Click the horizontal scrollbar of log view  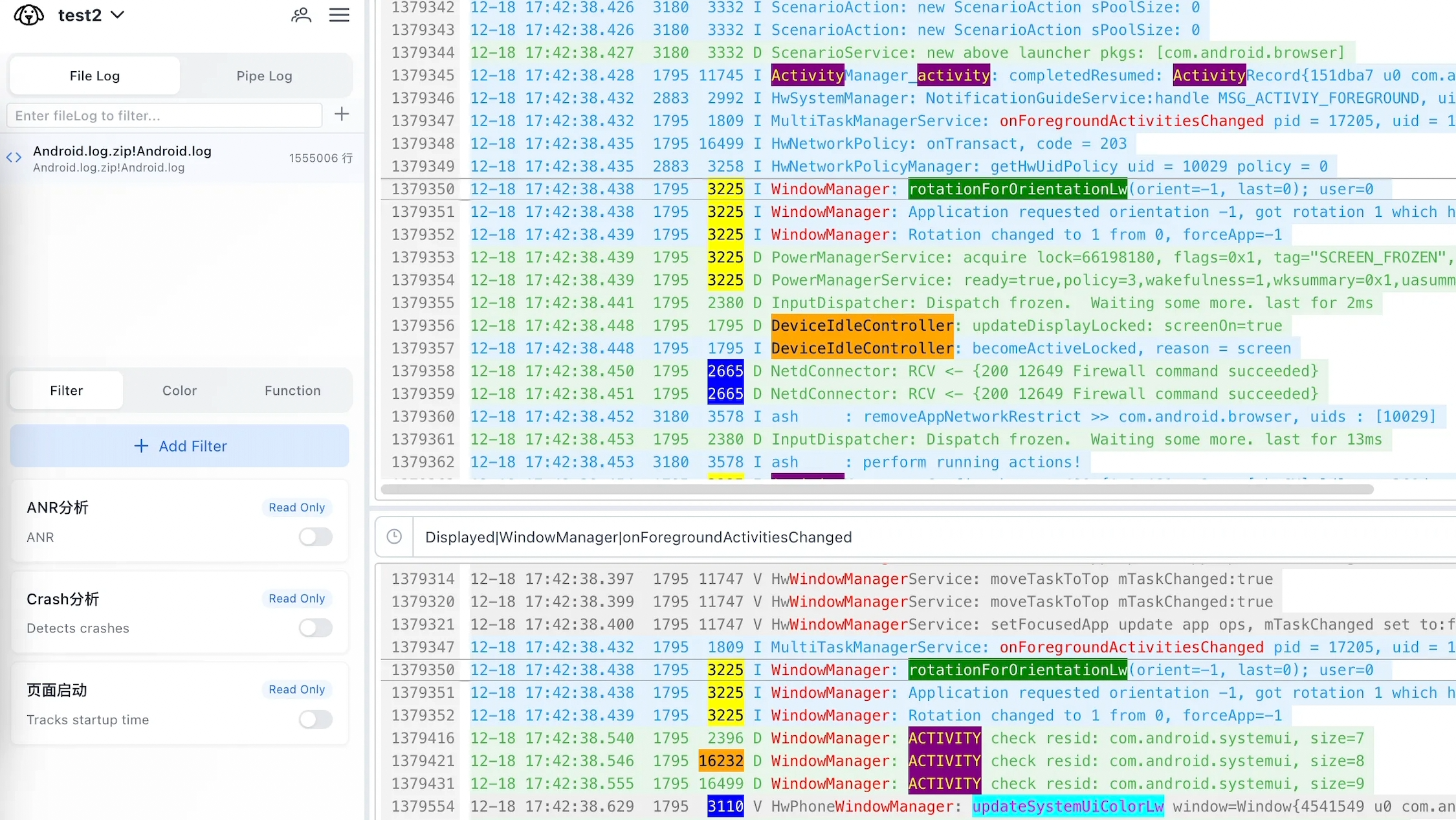coord(877,489)
